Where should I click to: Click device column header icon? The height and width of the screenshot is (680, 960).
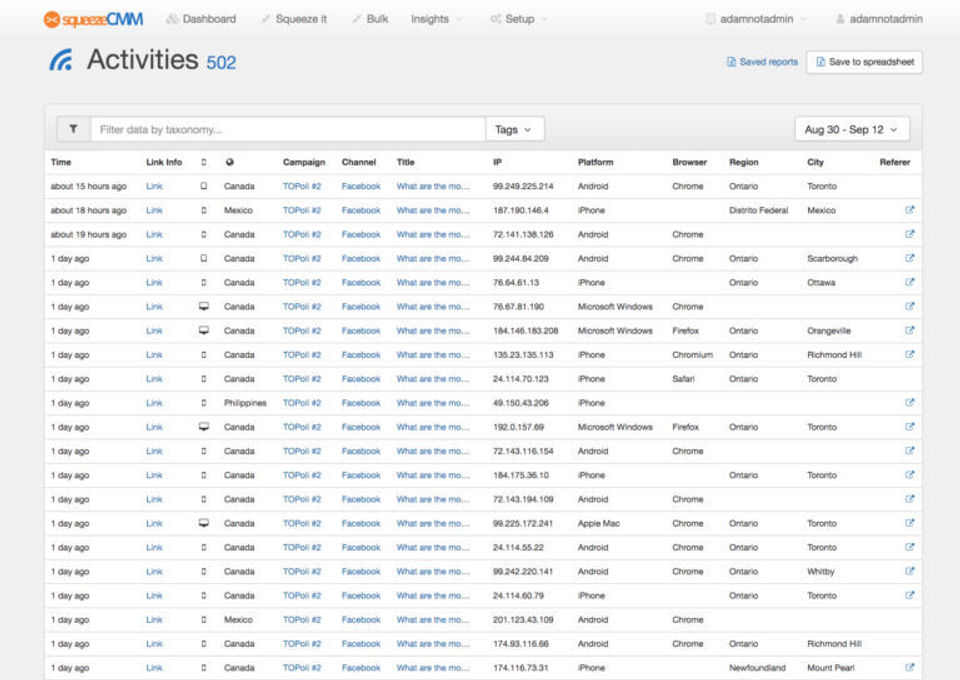click(204, 162)
